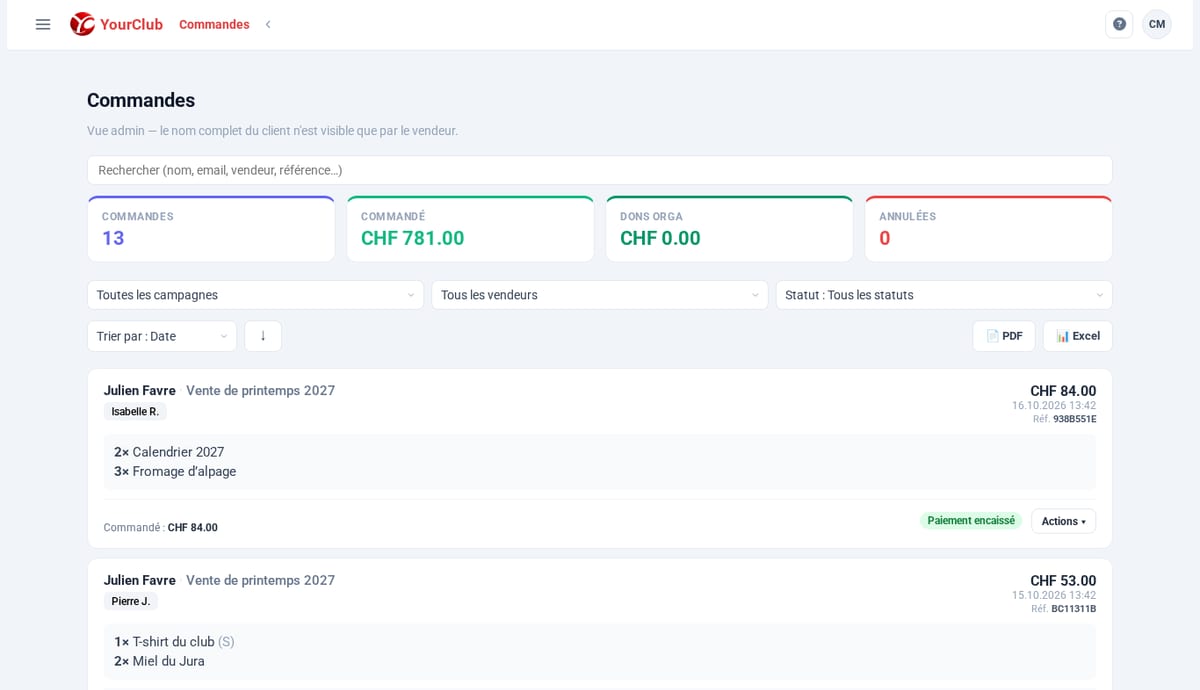Click the YourClub logo
Screen dimensions: 1200x690
coord(116,24)
